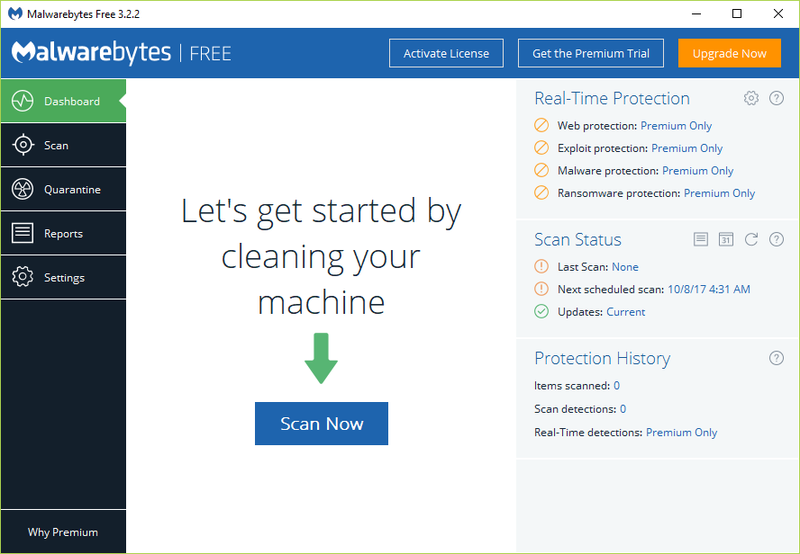Click Premium Only link for Web protection

(676, 125)
